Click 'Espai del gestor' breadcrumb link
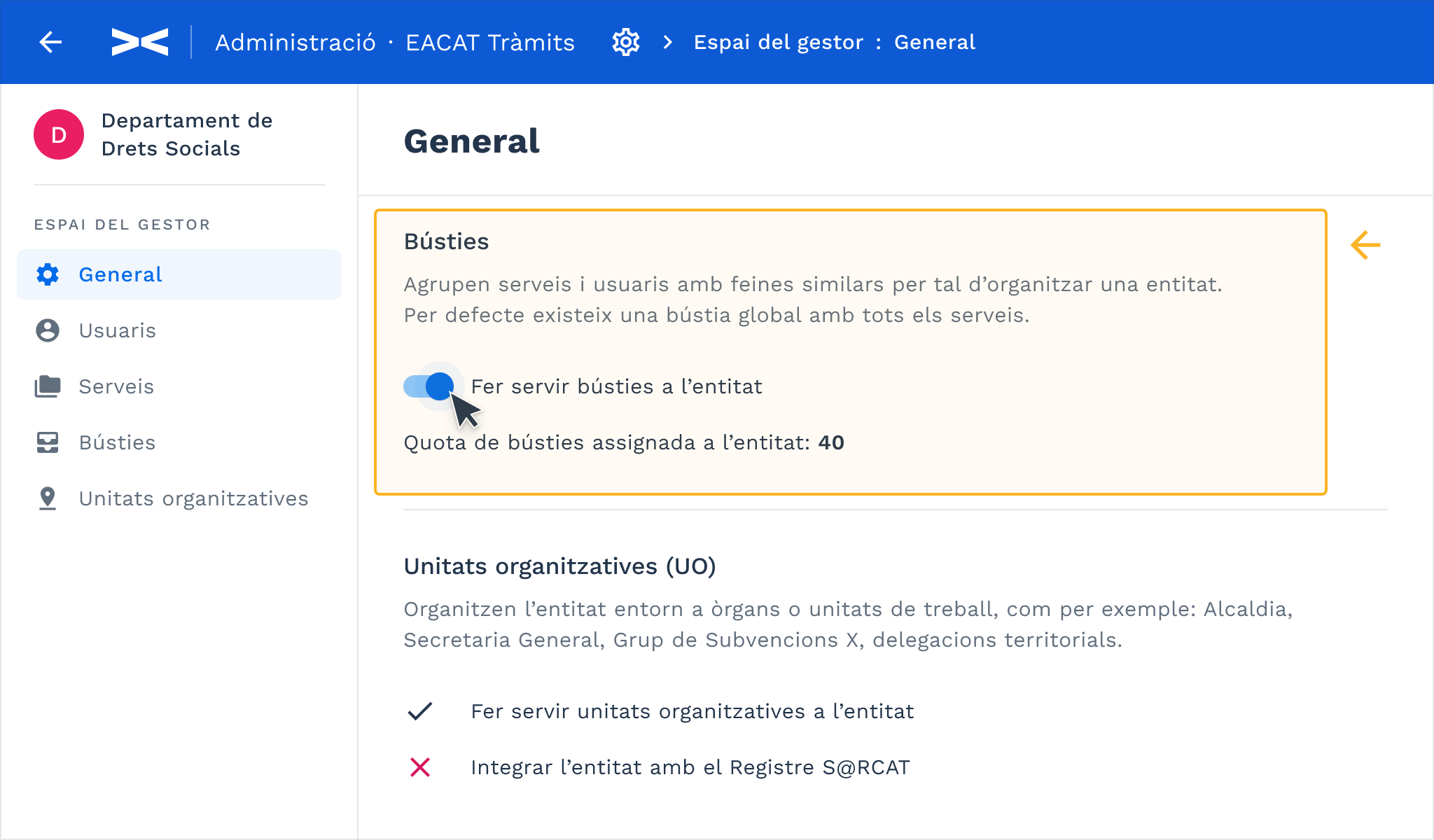The image size is (1434, 840). 779,42
